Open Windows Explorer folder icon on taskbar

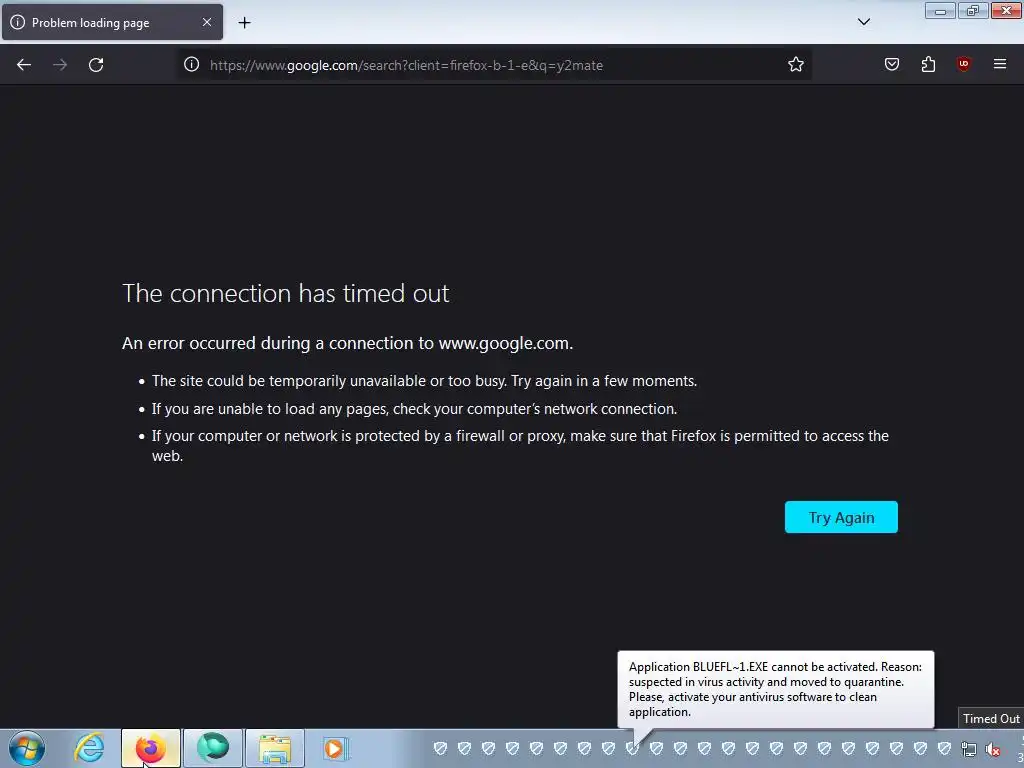click(x=275, y=748)
